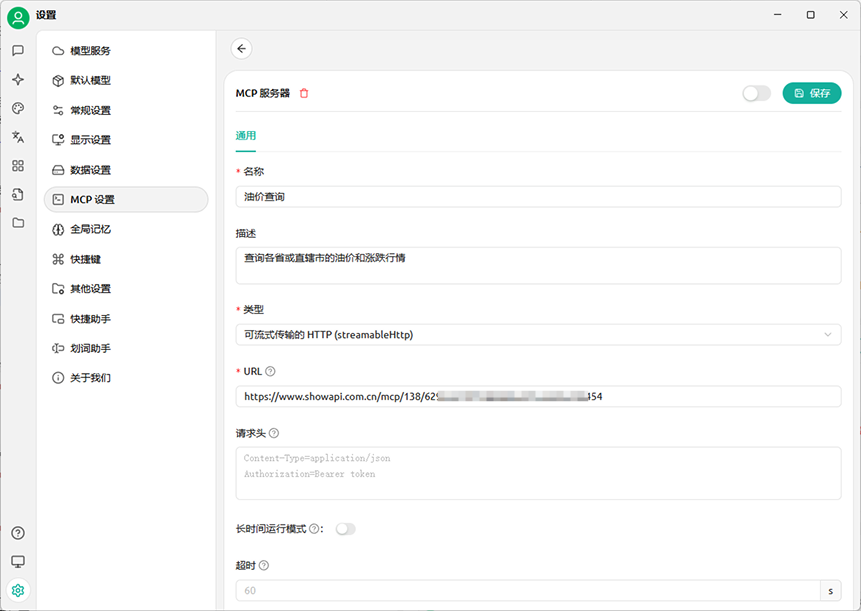Go to 数据设置 in settings menu
The height and width of the screenshot is (611, 861).
pos(90,170)
